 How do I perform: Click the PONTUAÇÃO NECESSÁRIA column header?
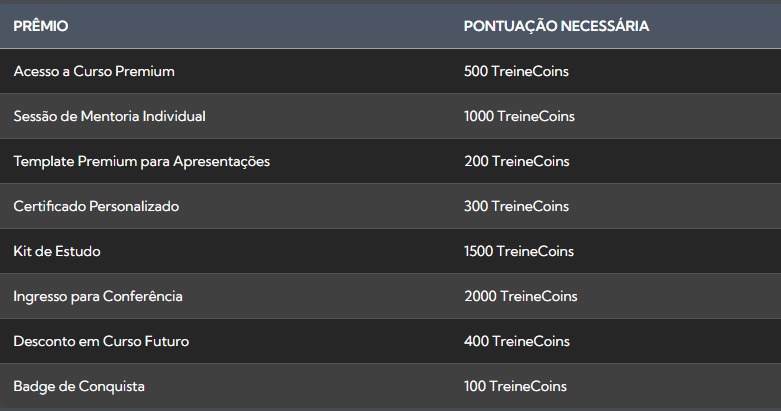[x=556, y=26]
